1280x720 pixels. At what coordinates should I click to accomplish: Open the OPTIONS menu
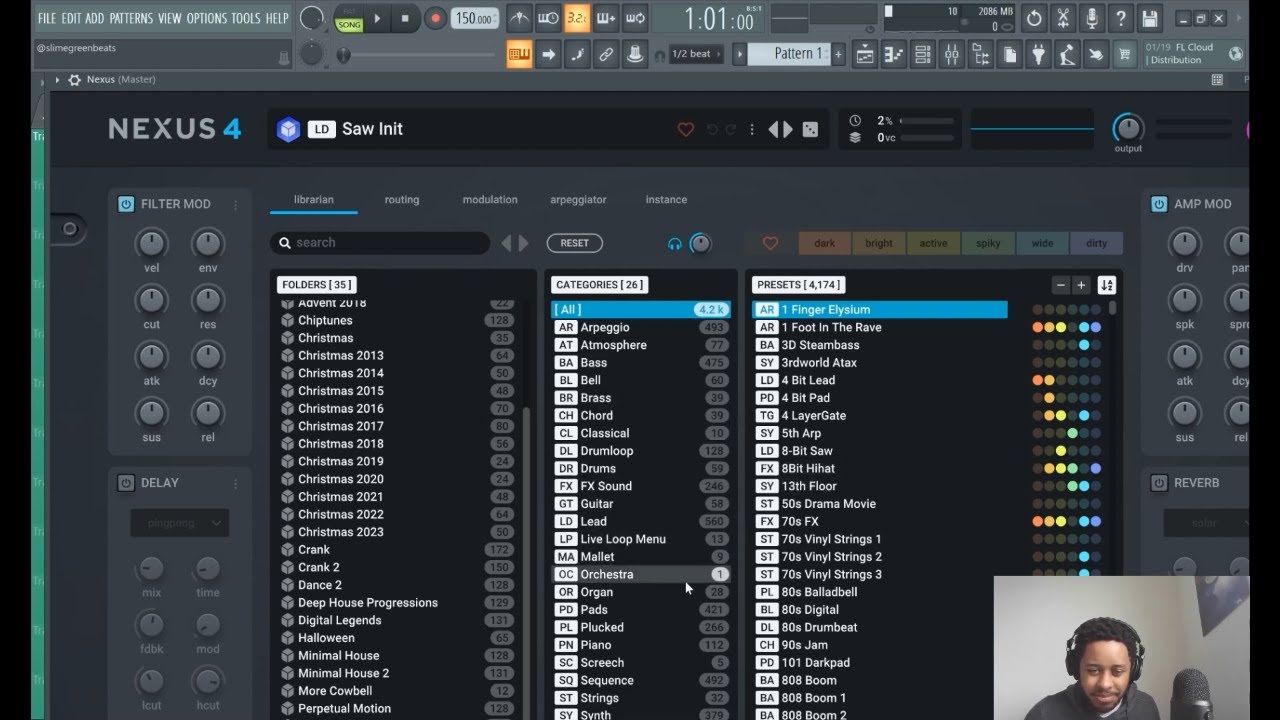(x=207, y=19)
